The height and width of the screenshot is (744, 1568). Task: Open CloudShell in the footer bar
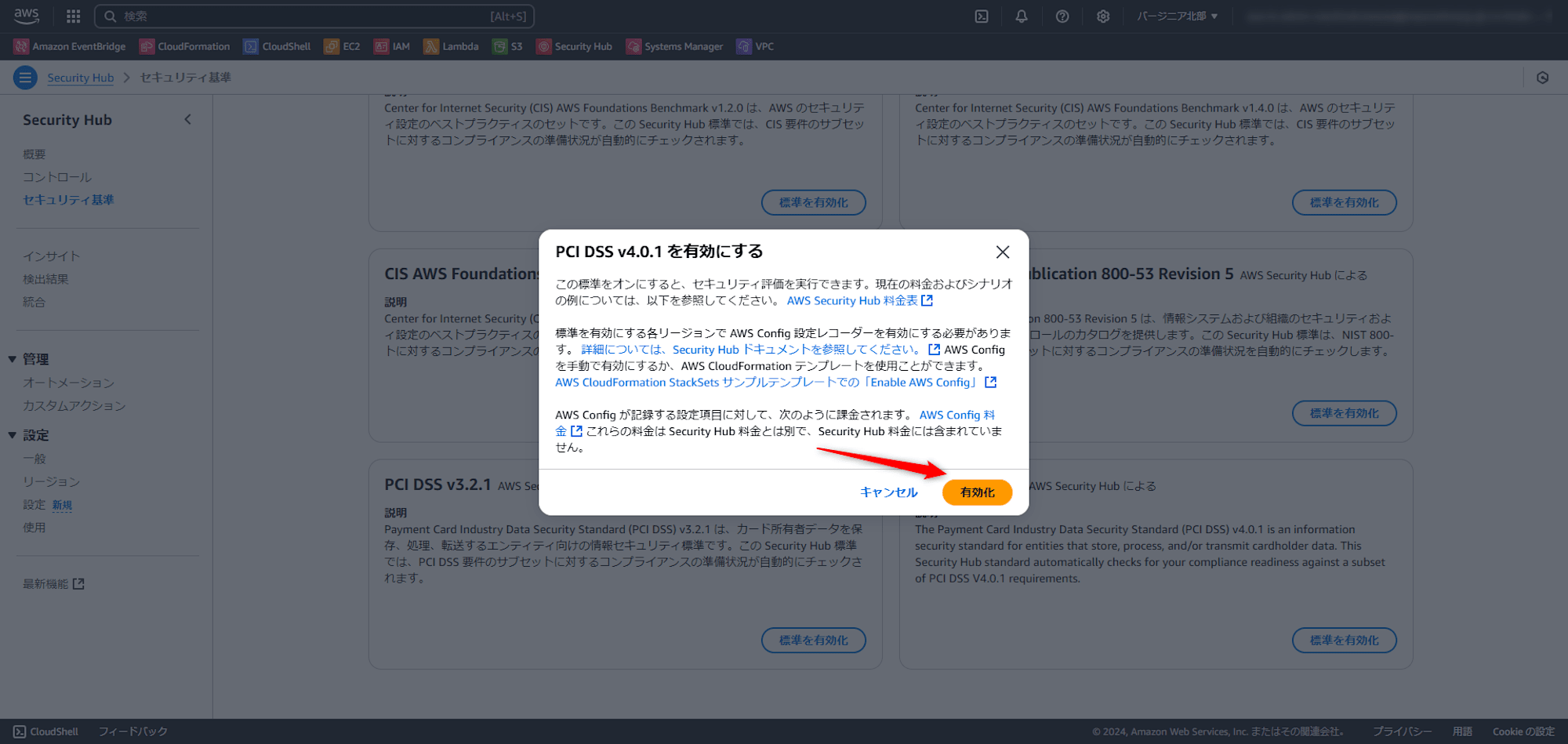45,731
